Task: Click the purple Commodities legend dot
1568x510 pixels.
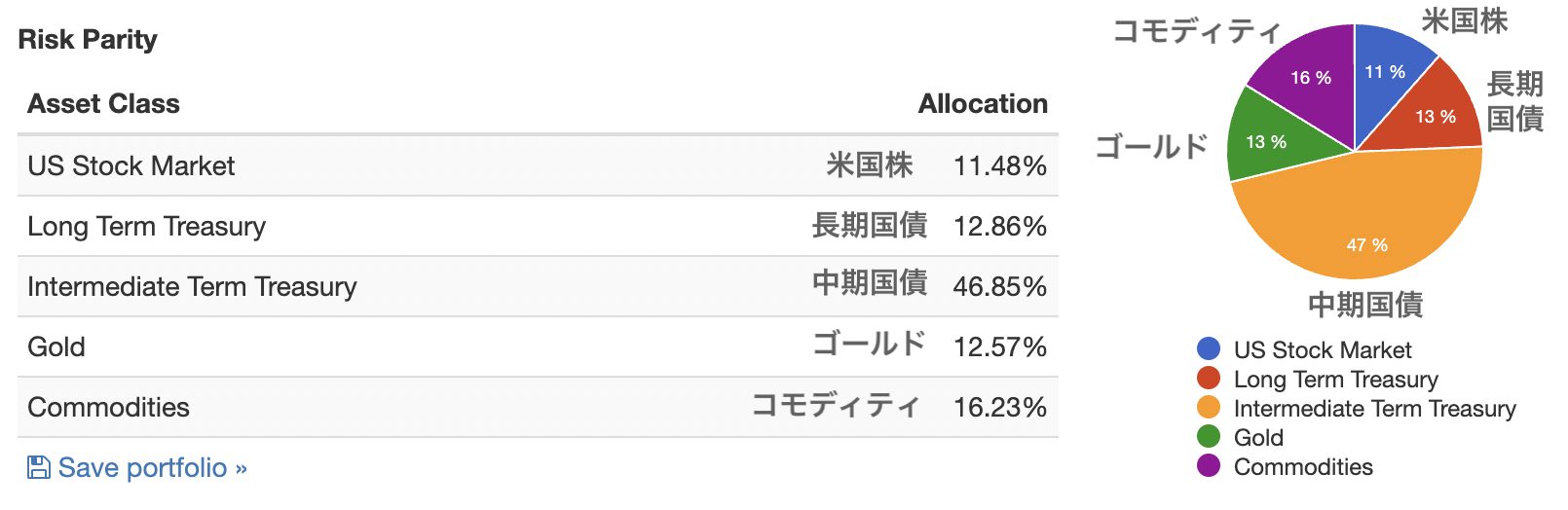Action: pos(1209,465)
